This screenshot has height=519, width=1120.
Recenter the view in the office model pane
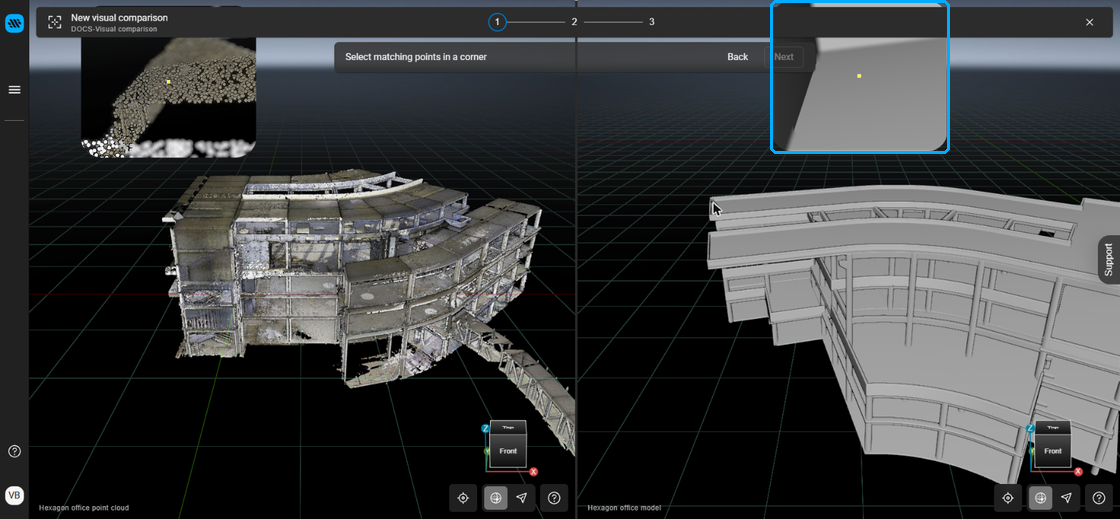(x=1008, y=498)
